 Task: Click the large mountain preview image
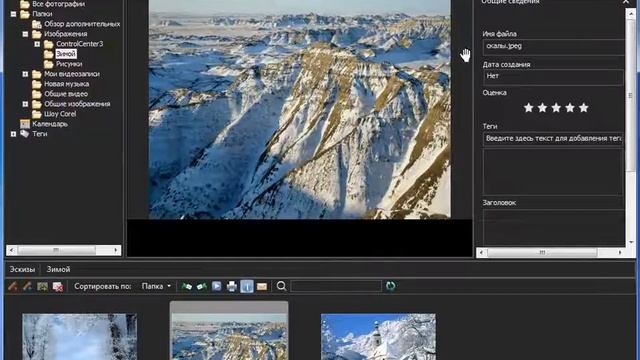pyautogui.click(x=300, y=109)
